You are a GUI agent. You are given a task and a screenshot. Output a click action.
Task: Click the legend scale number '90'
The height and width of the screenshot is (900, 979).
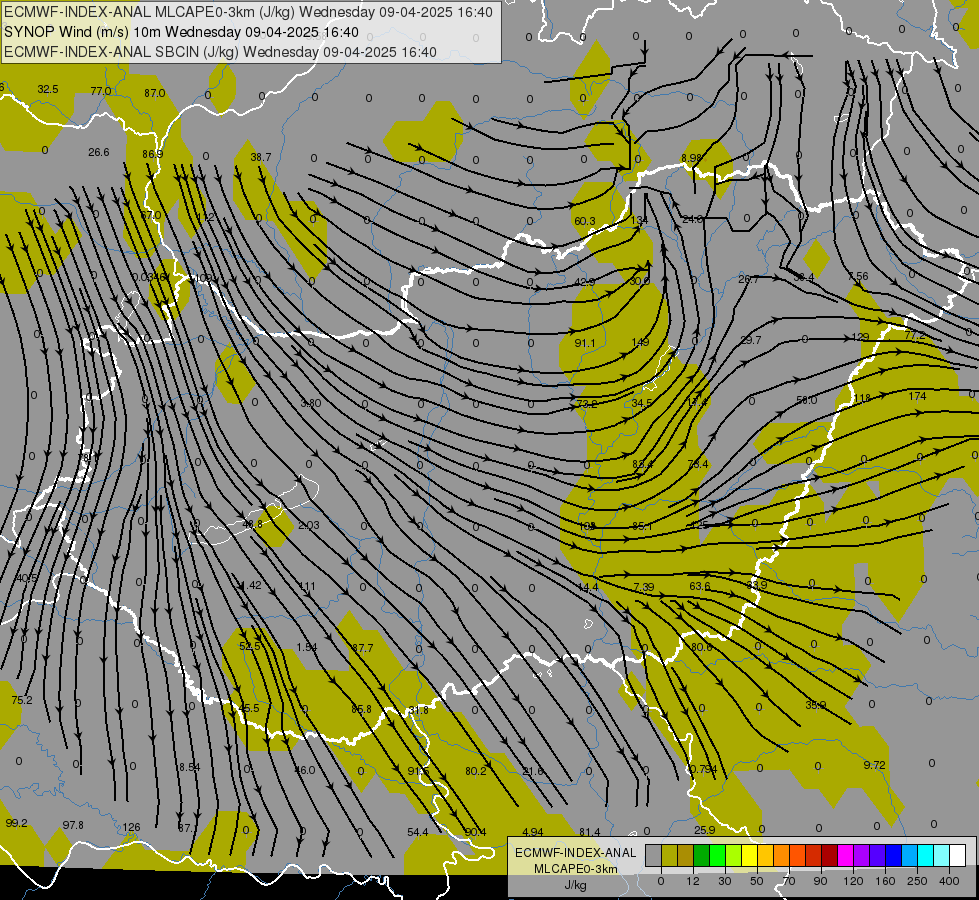[x=820, y=881]
